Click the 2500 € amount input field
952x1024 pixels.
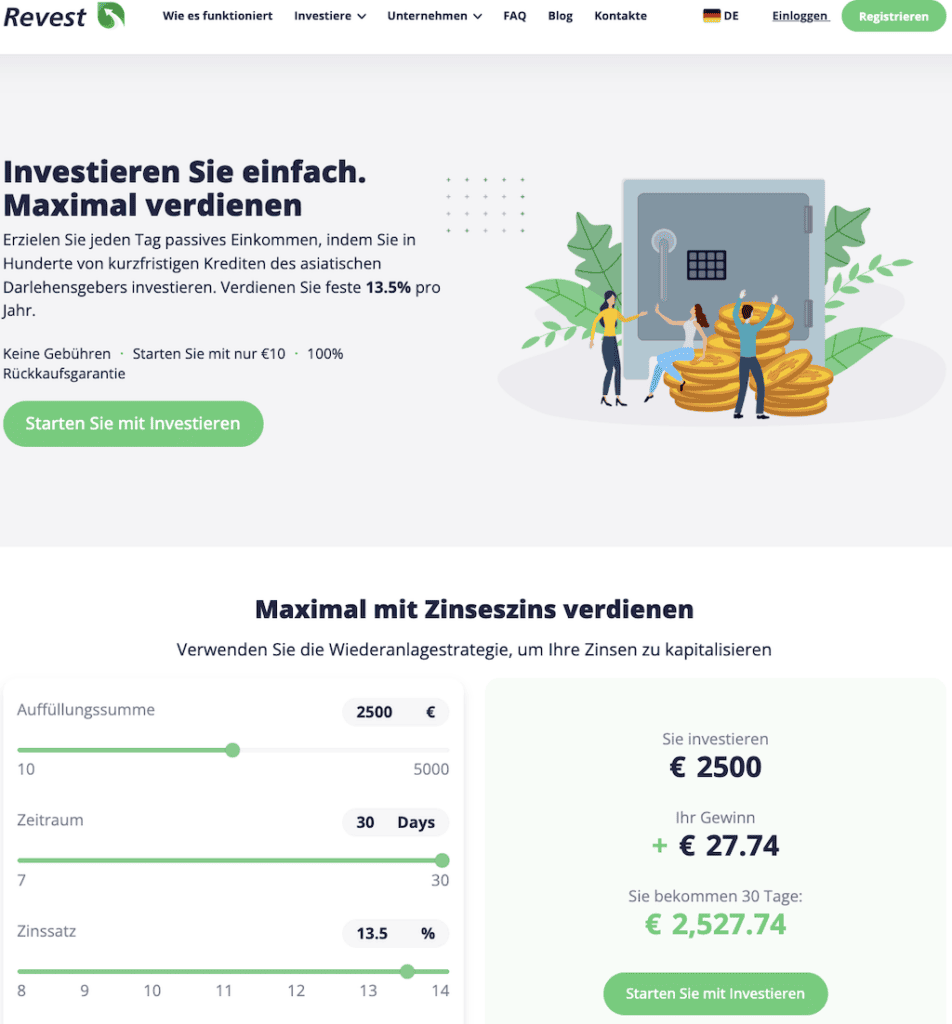coord(395,712)
